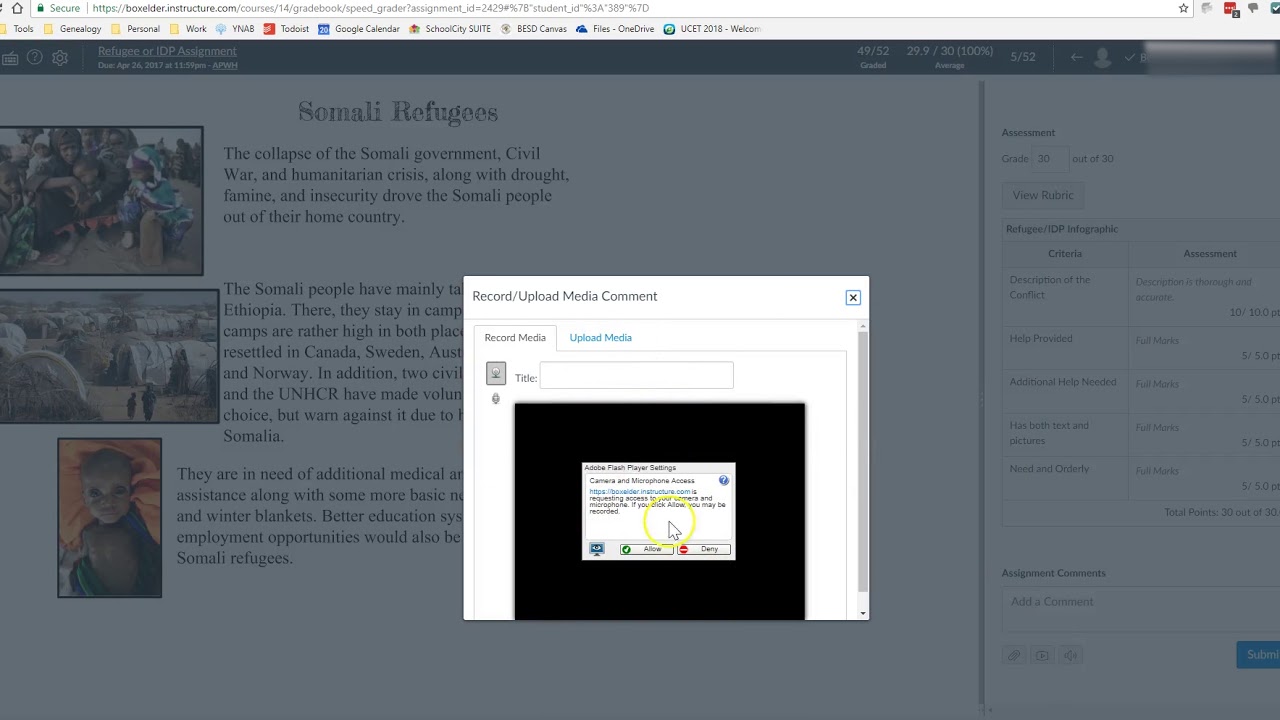Close the Record/Upload Media Comment dialog

[853, 298]
